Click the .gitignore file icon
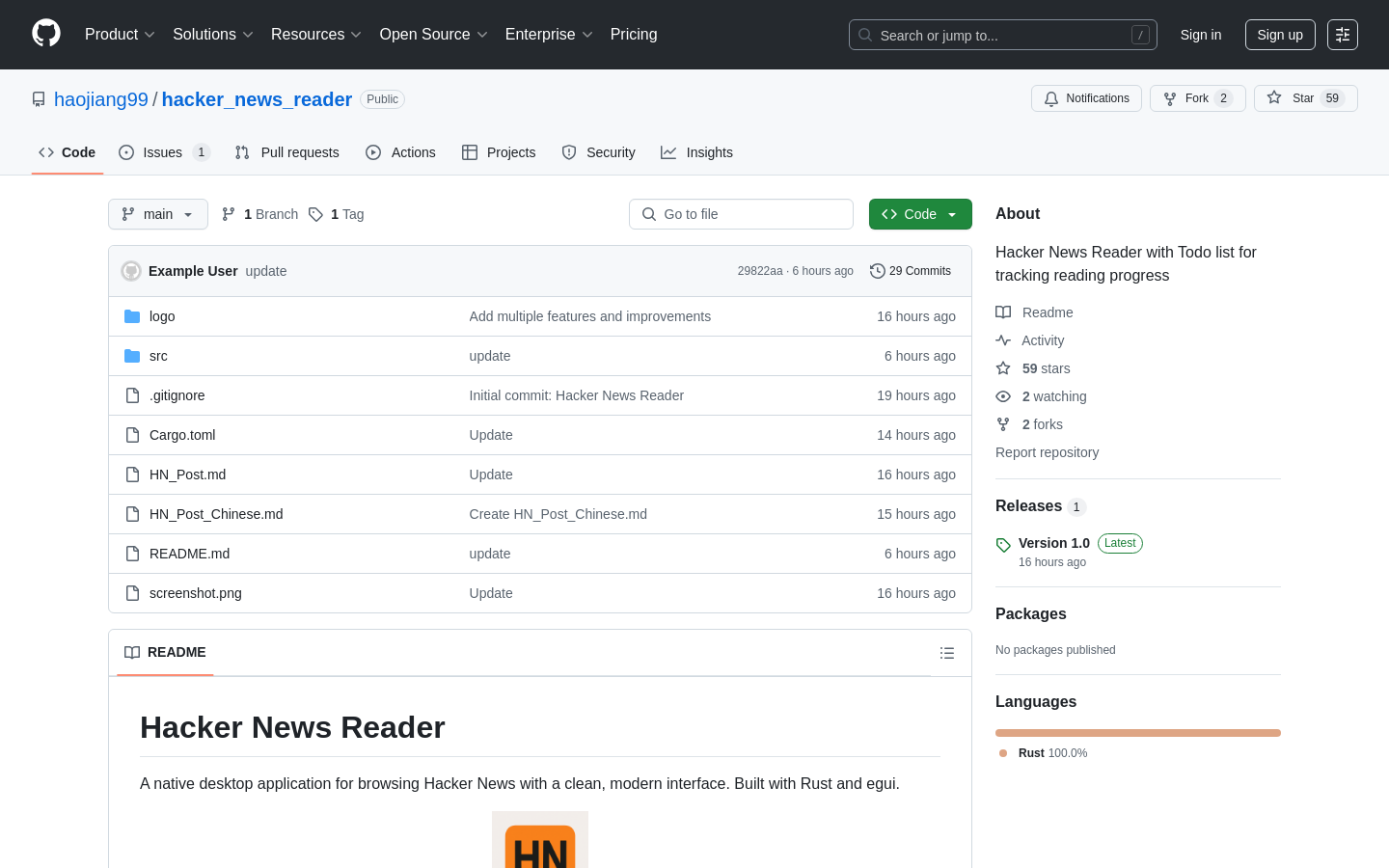Screen dimensions: 1389x868 point(132,395)
